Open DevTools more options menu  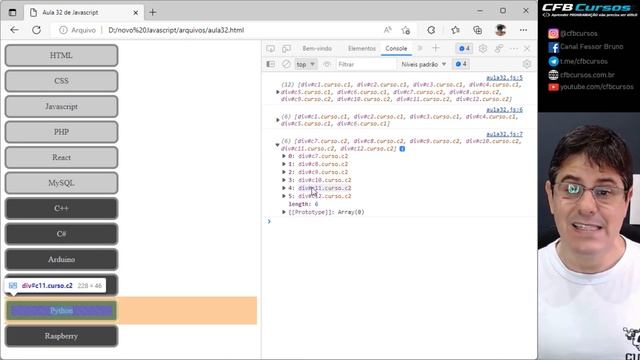pos(514,49)
